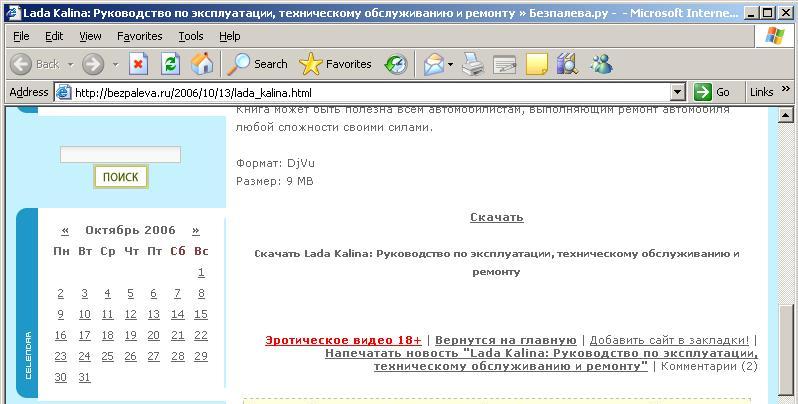Open the Tools menu
Image resolution: width=798 pixels, height=404 pixels.
point(190,36)
